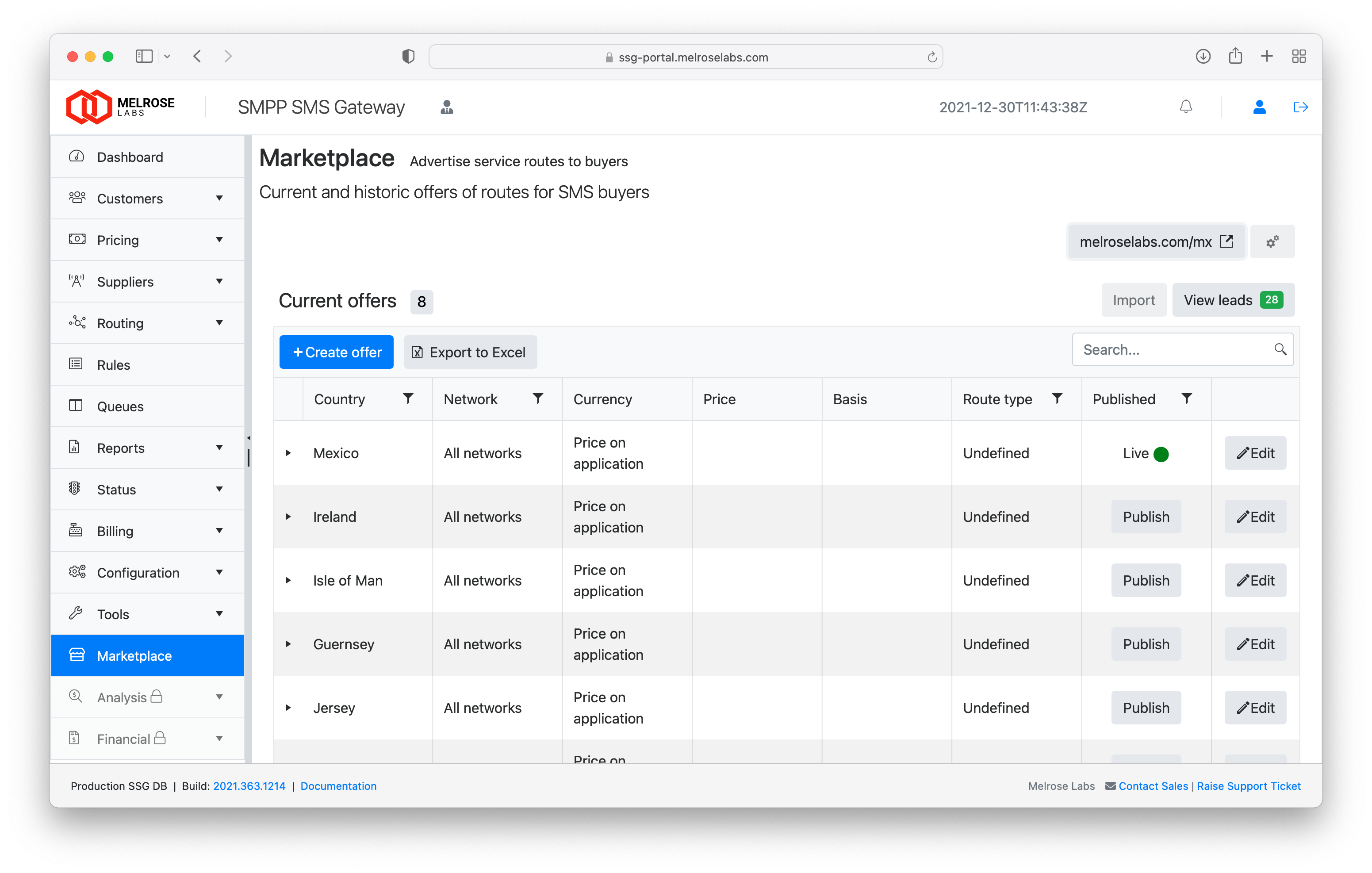Filter offers by Network column
This screenshot has width=1372, height=873.
coord(537,398)
